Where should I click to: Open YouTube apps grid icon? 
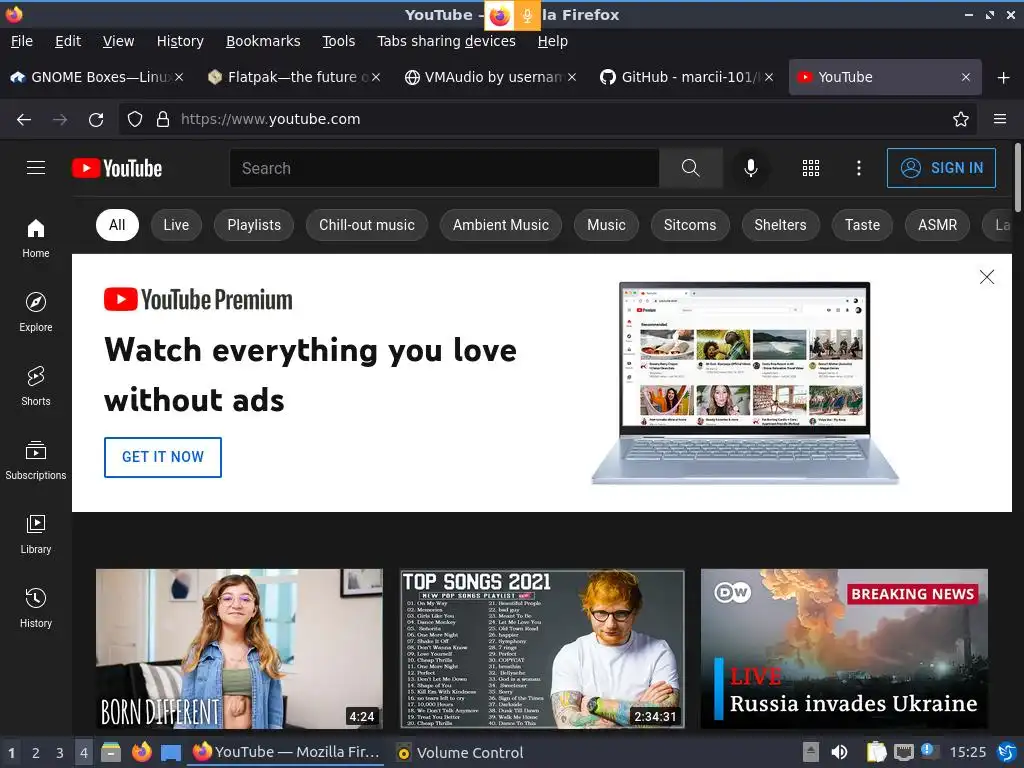[810, 168]
